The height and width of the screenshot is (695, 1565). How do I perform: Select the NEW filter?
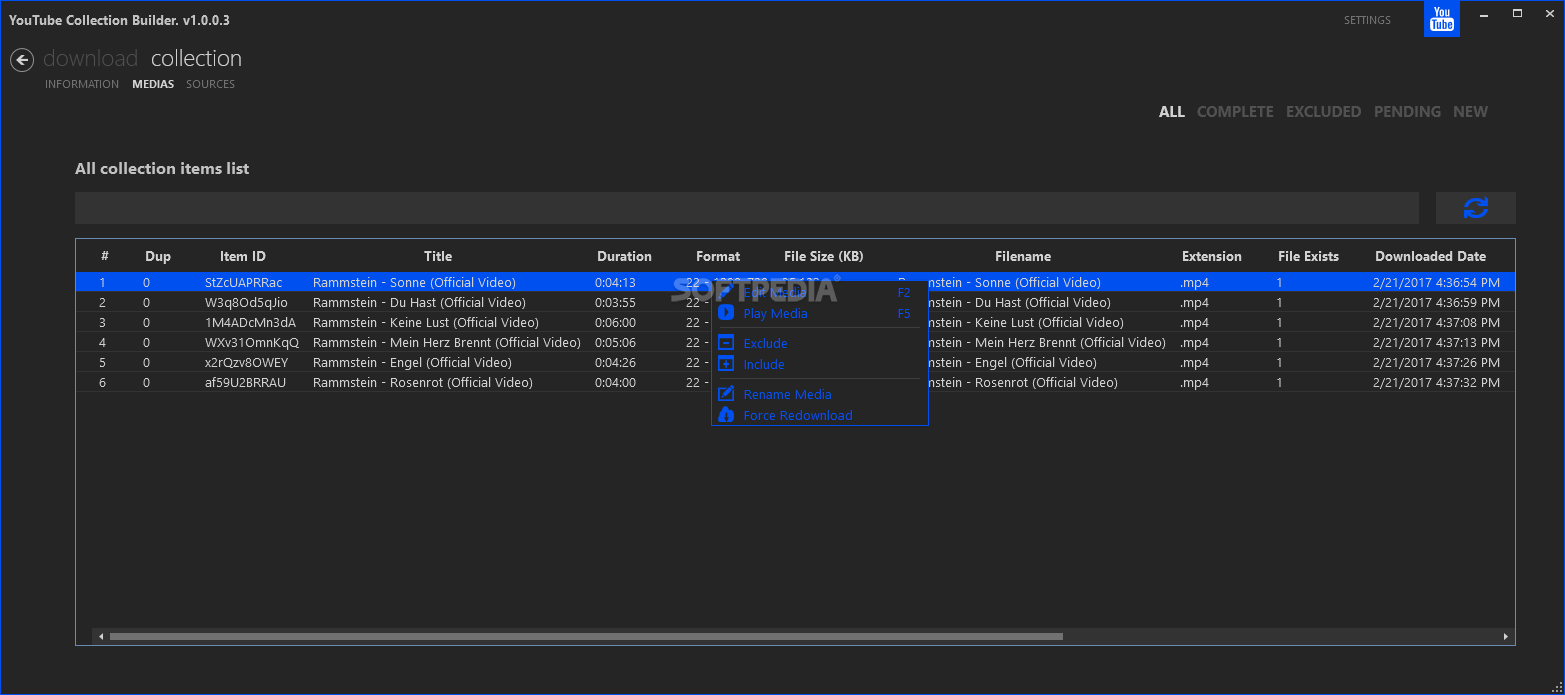pos(1470,112)
